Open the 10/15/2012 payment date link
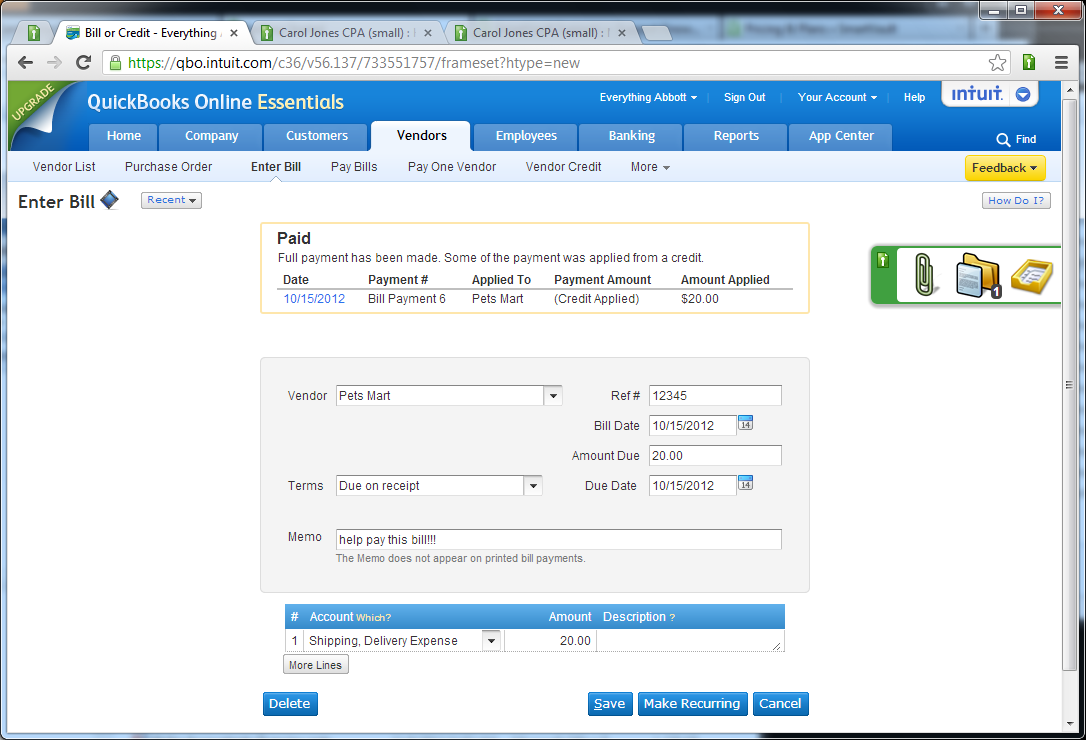This screenshot has width=1086, height=740. 314,299
